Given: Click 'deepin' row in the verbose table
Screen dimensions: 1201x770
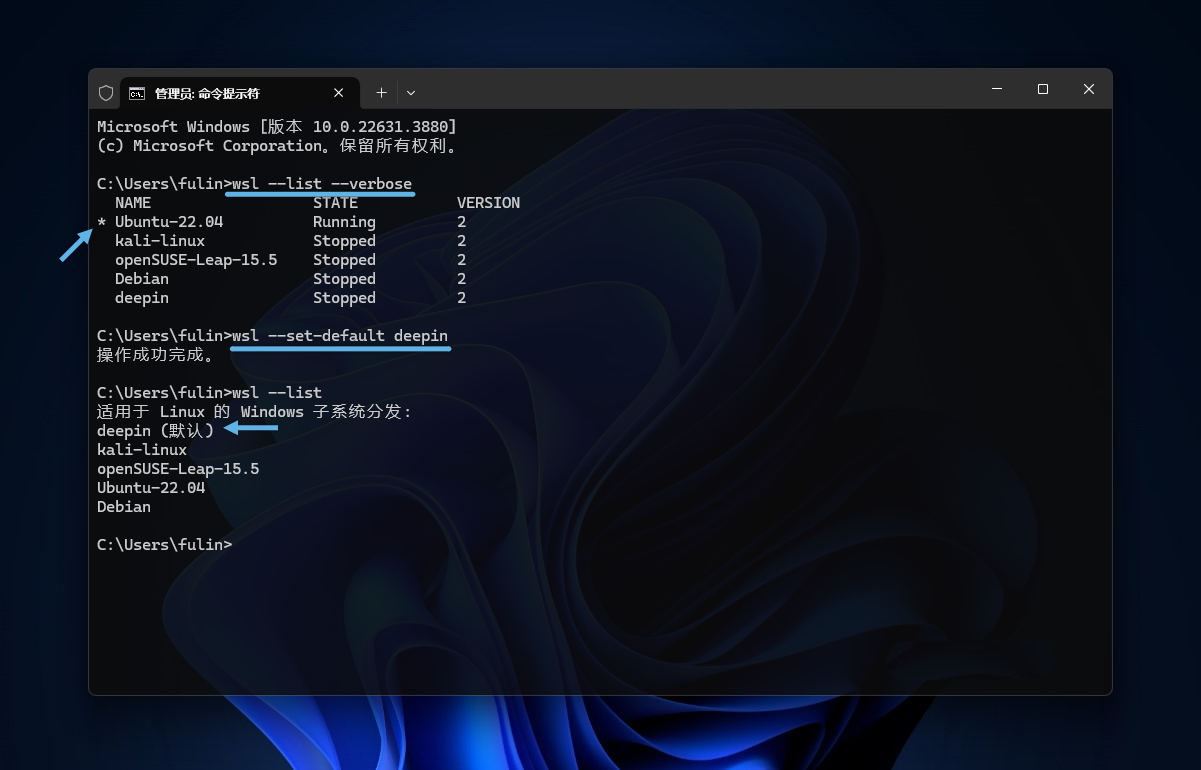Looking at the screenshot, I should coord(142,298).
